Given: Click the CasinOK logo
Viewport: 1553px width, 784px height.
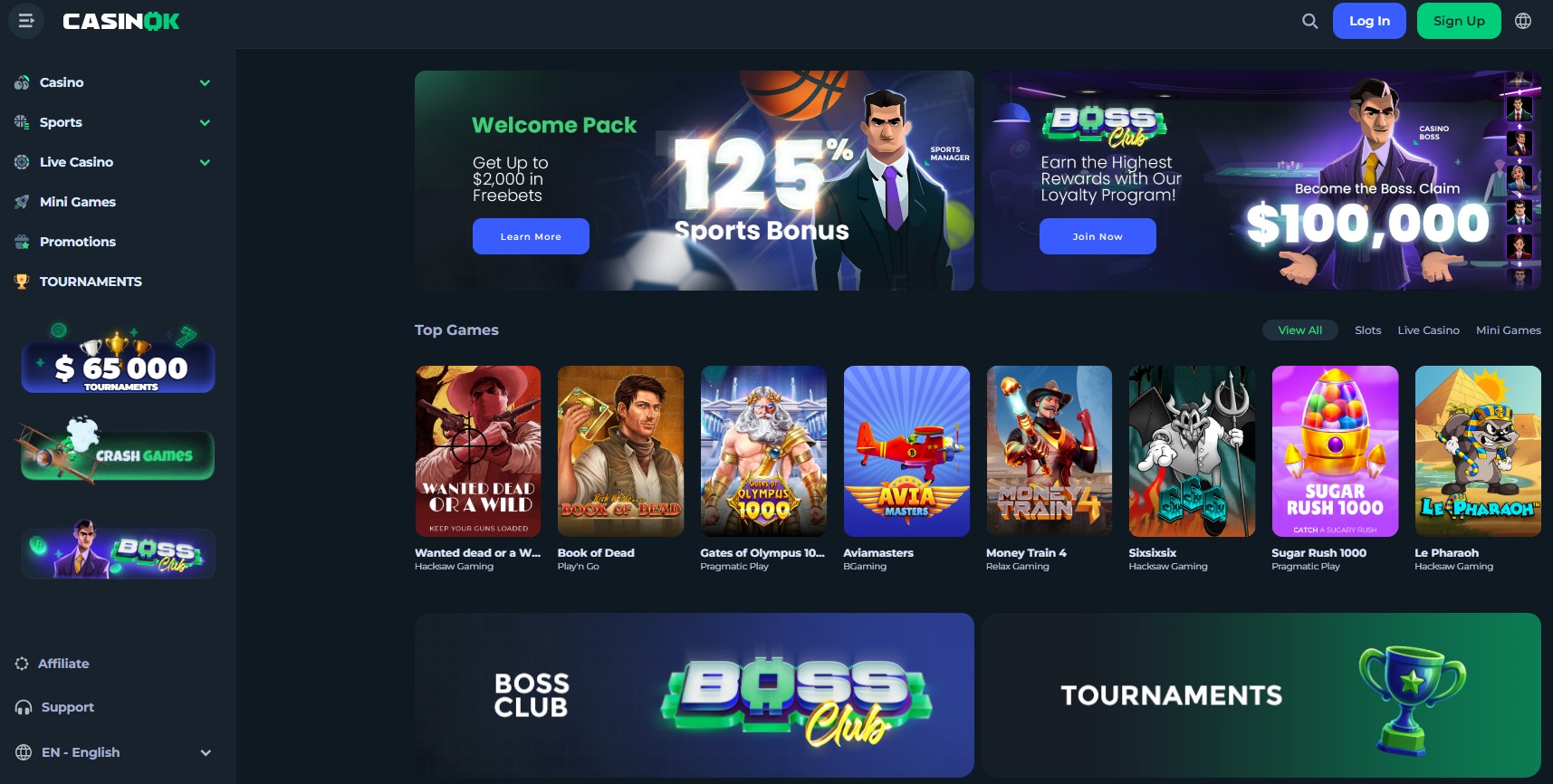Looking at the screenshot, I should tap(121, 21).
